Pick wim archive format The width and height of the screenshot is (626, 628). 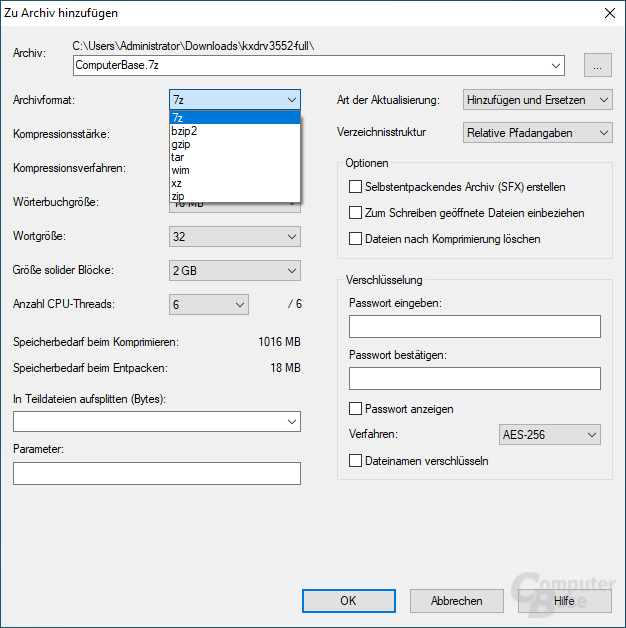tap(235, 170)
